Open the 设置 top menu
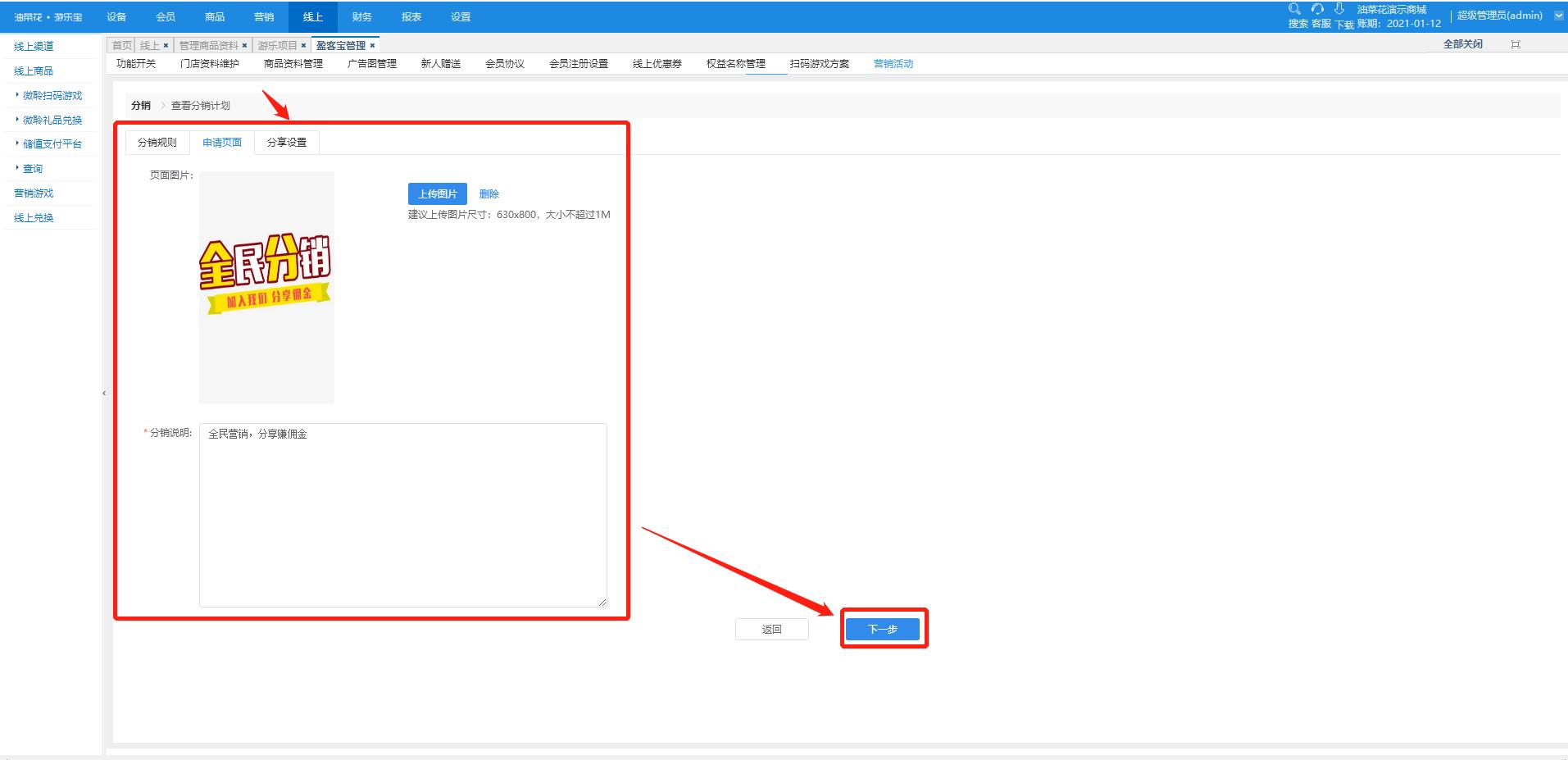 (461, 17)
